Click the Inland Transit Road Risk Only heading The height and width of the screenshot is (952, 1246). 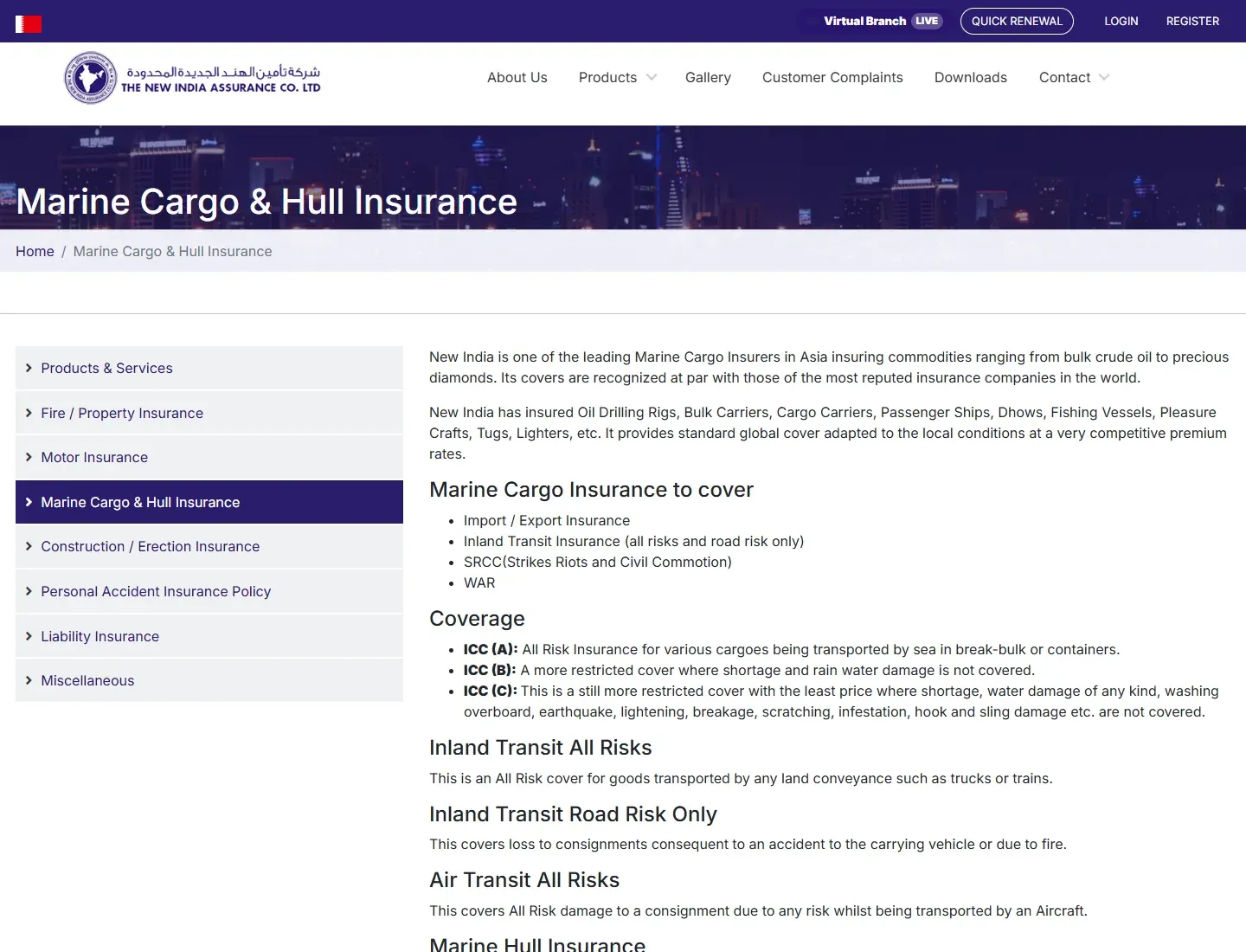point(573,814)
